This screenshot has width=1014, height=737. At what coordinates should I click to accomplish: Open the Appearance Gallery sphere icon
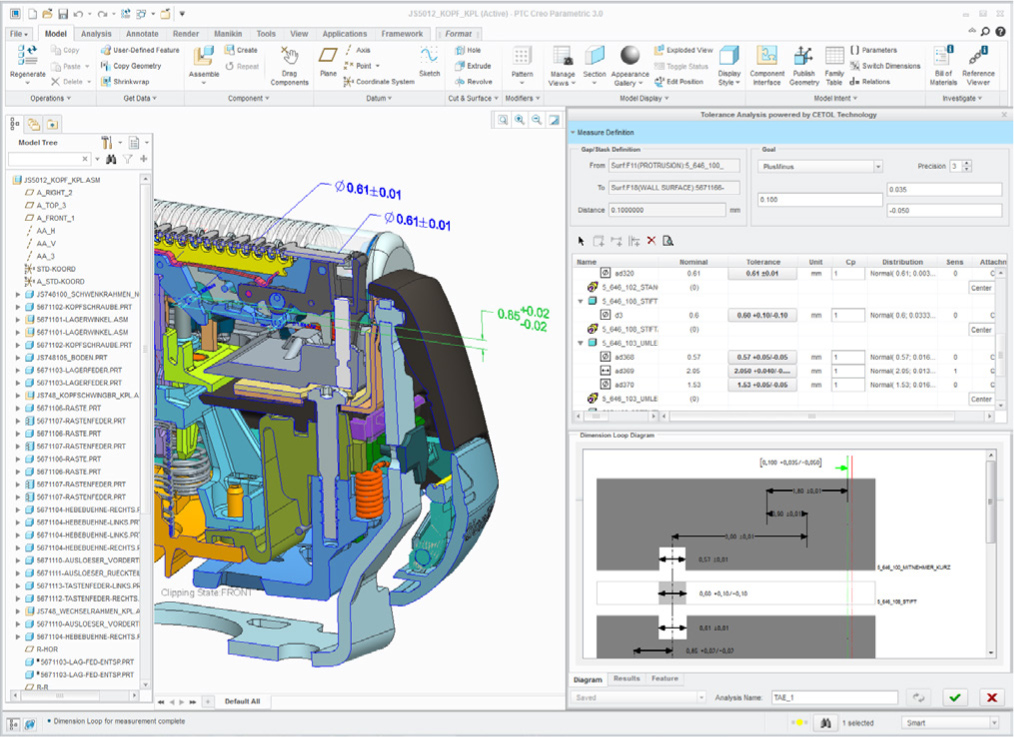point(630,56)
